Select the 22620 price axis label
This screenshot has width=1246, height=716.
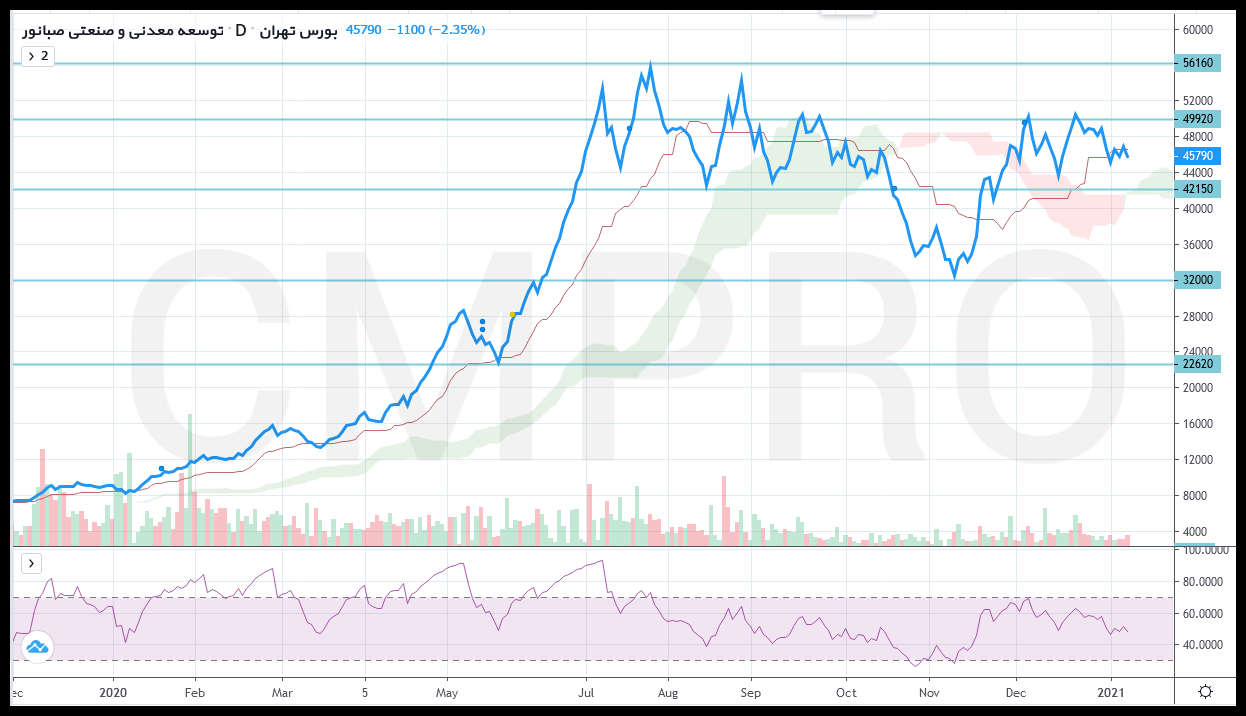[x=1197, y=364]
